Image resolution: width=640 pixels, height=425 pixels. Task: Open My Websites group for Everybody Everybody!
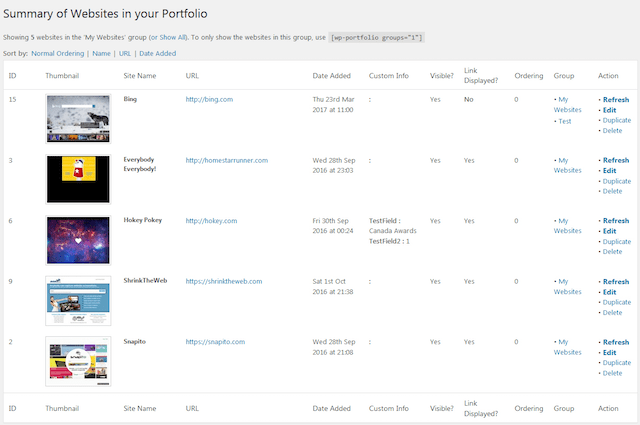pos(567,165)
